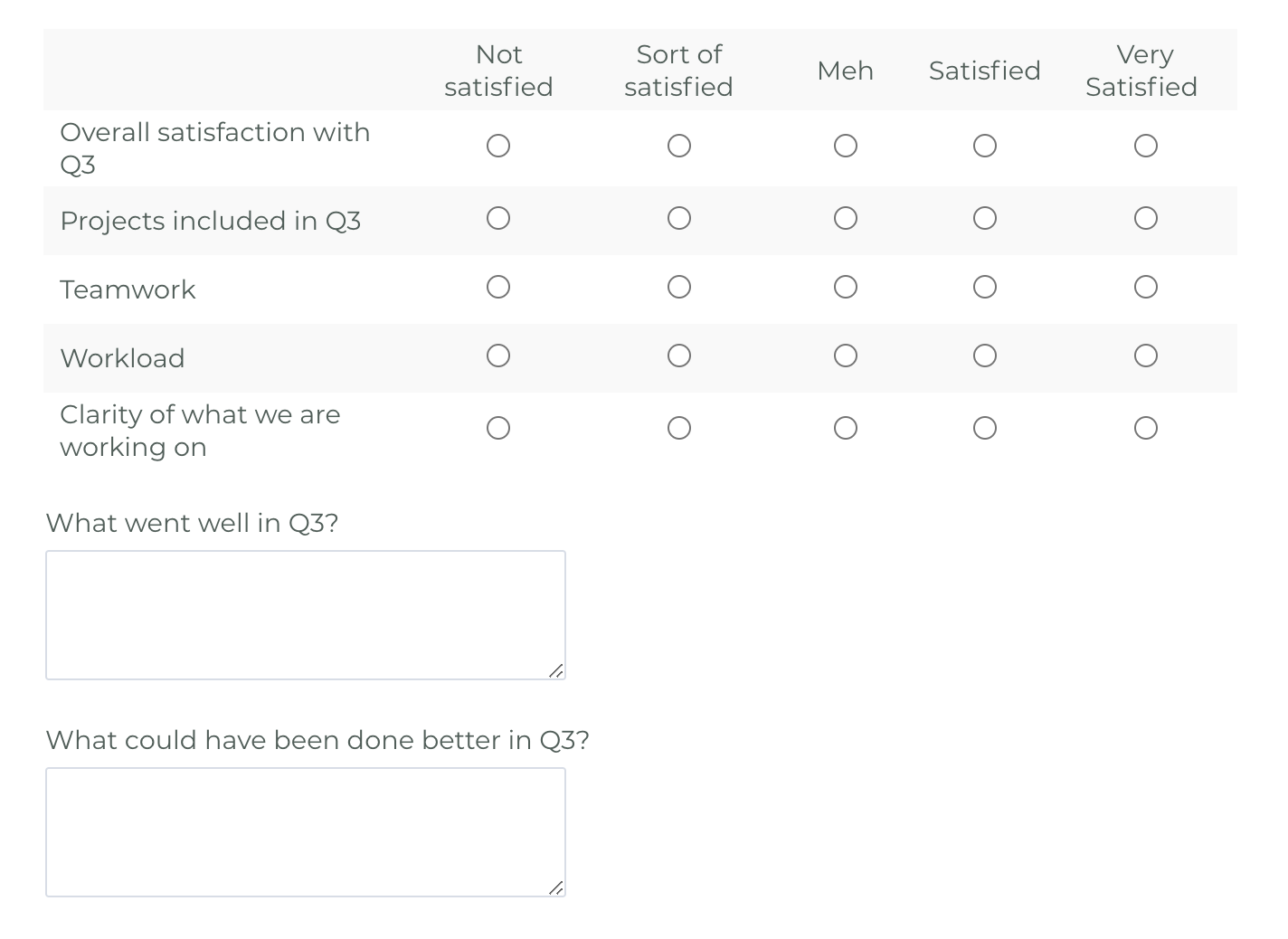1288x939 pixels.
Task: Select Satisfied for Workload
Action: pos(985,356)
